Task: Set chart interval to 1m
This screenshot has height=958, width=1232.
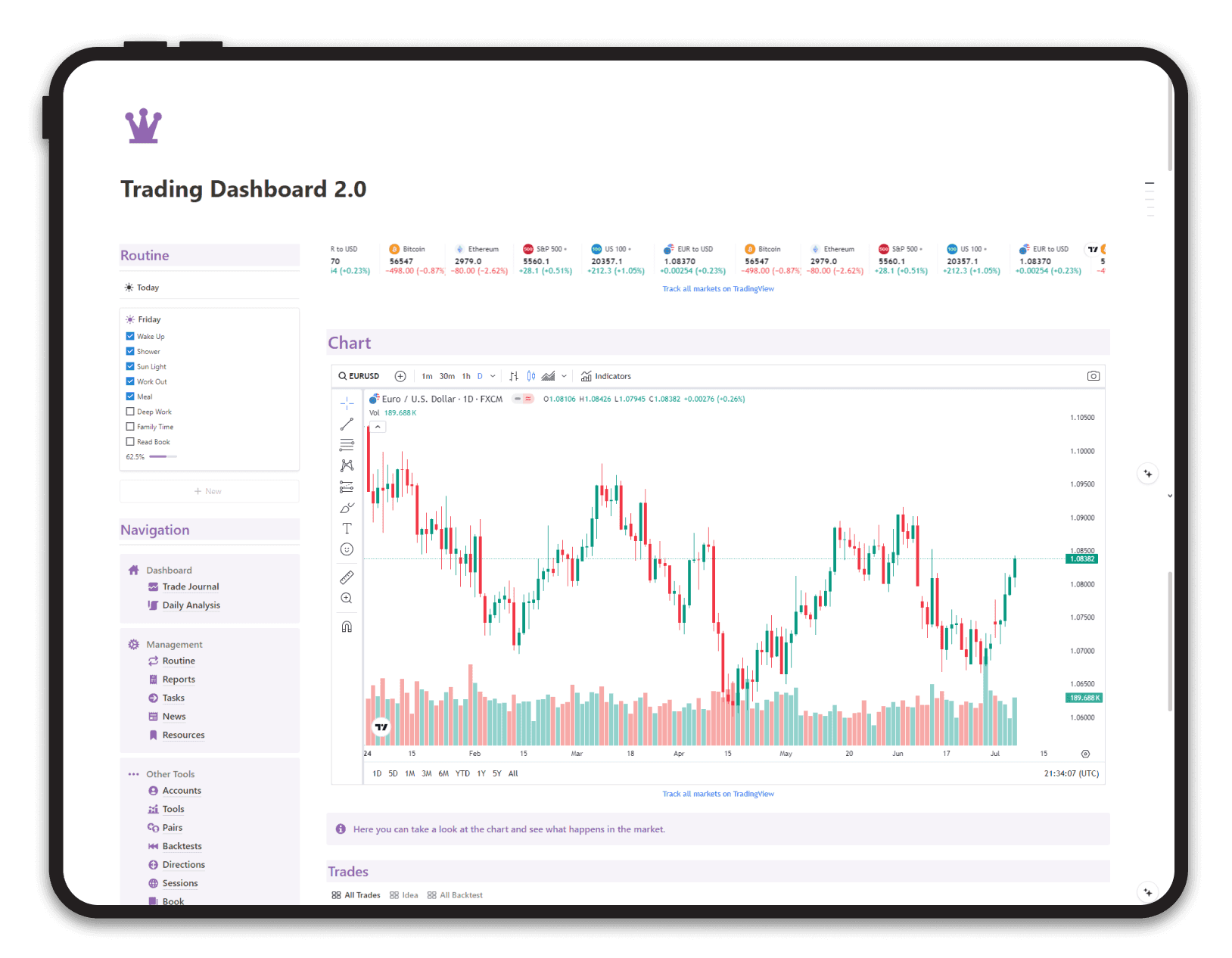Action: tap(428, 376)
